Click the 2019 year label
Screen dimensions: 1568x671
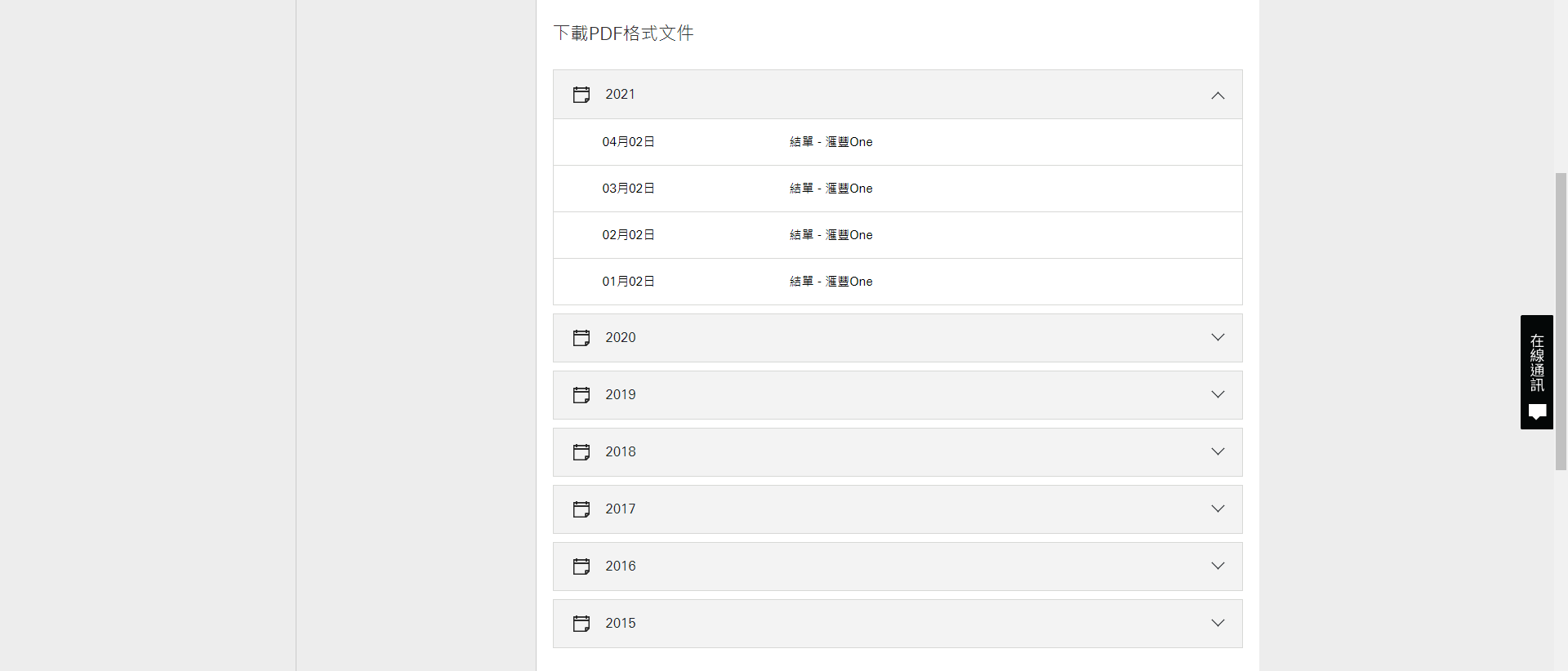click(x=620, y=395)
